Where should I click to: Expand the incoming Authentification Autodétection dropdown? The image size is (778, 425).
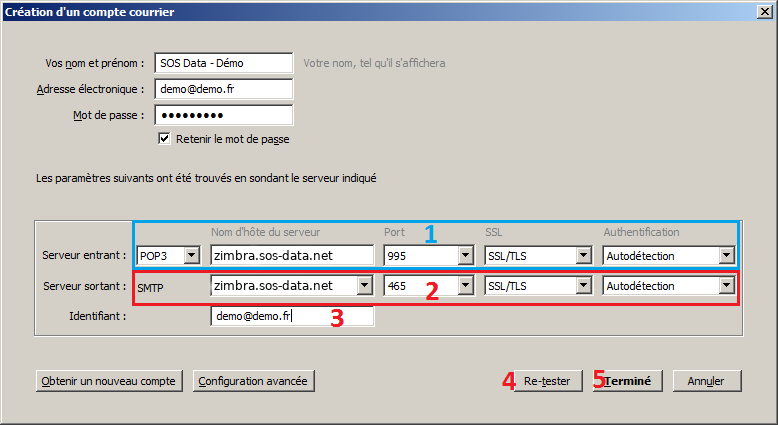(x=726, y=256)
